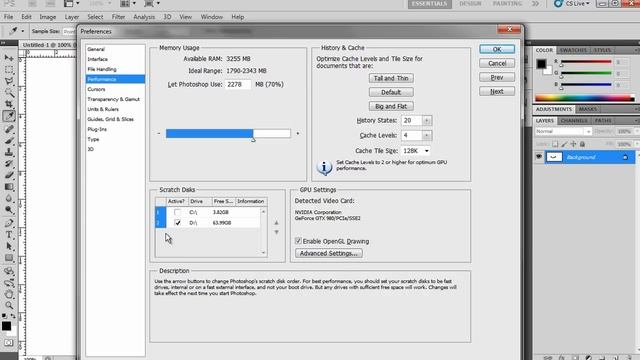Select Plug-Ins in Preferences category list
The width and height of the screenshot is (640, 360).
click(x=97, y=129)
